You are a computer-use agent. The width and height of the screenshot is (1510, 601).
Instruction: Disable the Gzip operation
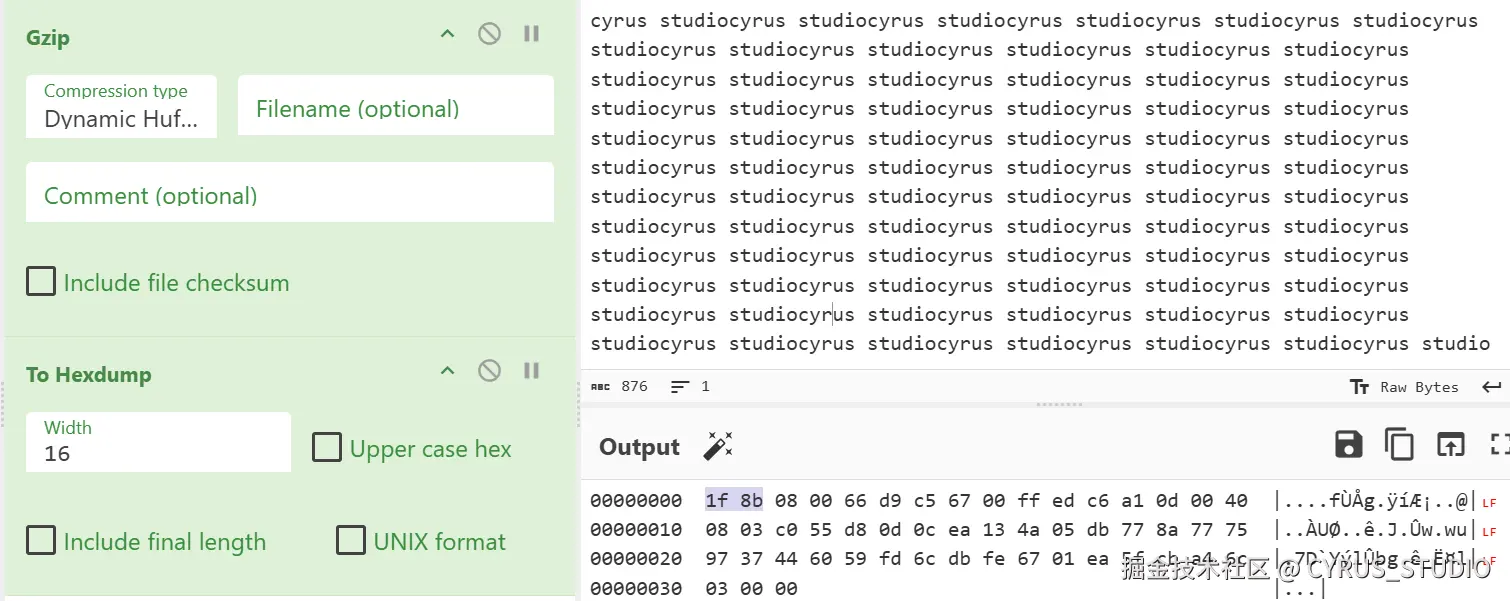pyautogui.click(x=489, y=34)
